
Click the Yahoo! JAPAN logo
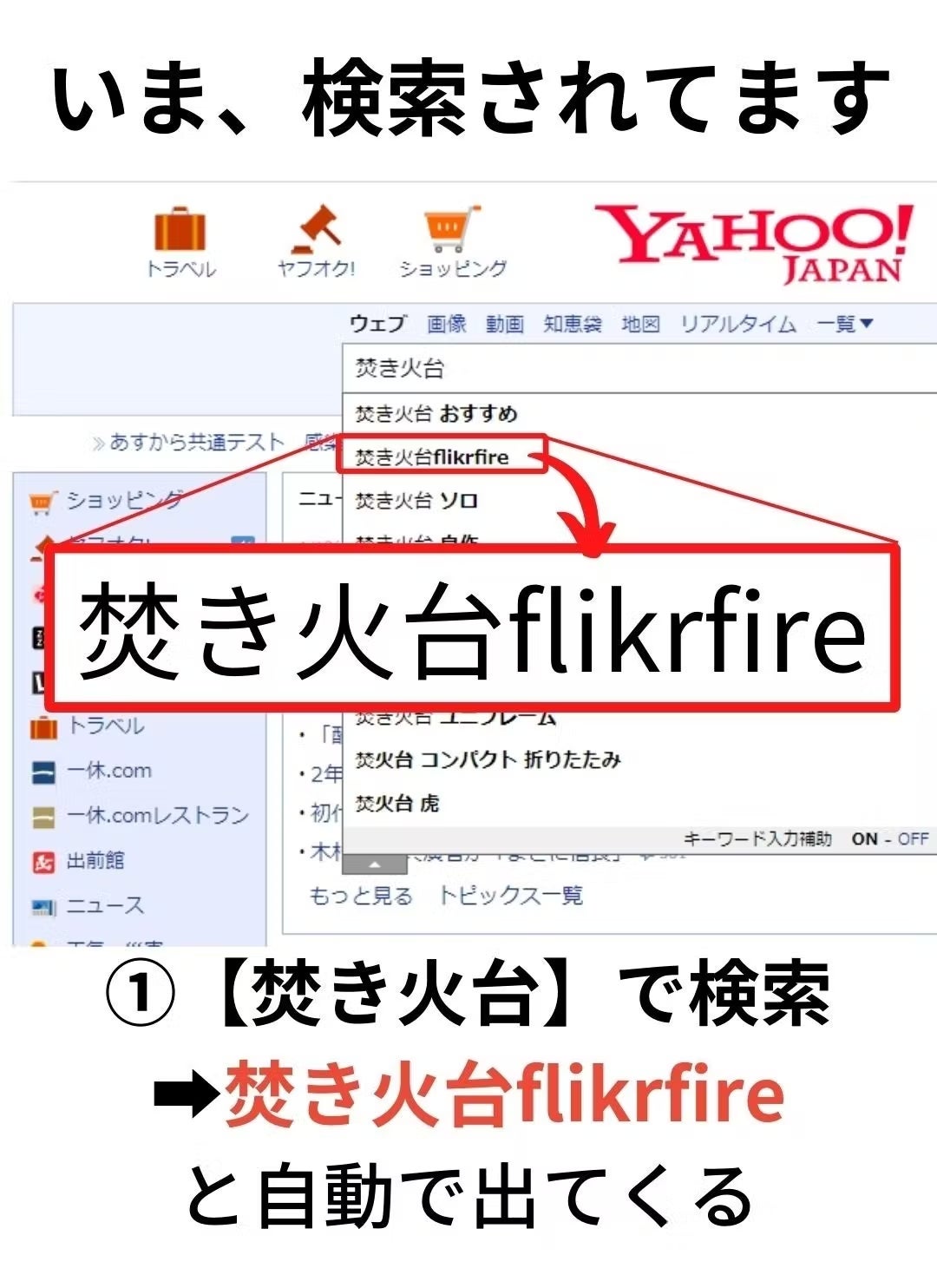pos(754,244)
